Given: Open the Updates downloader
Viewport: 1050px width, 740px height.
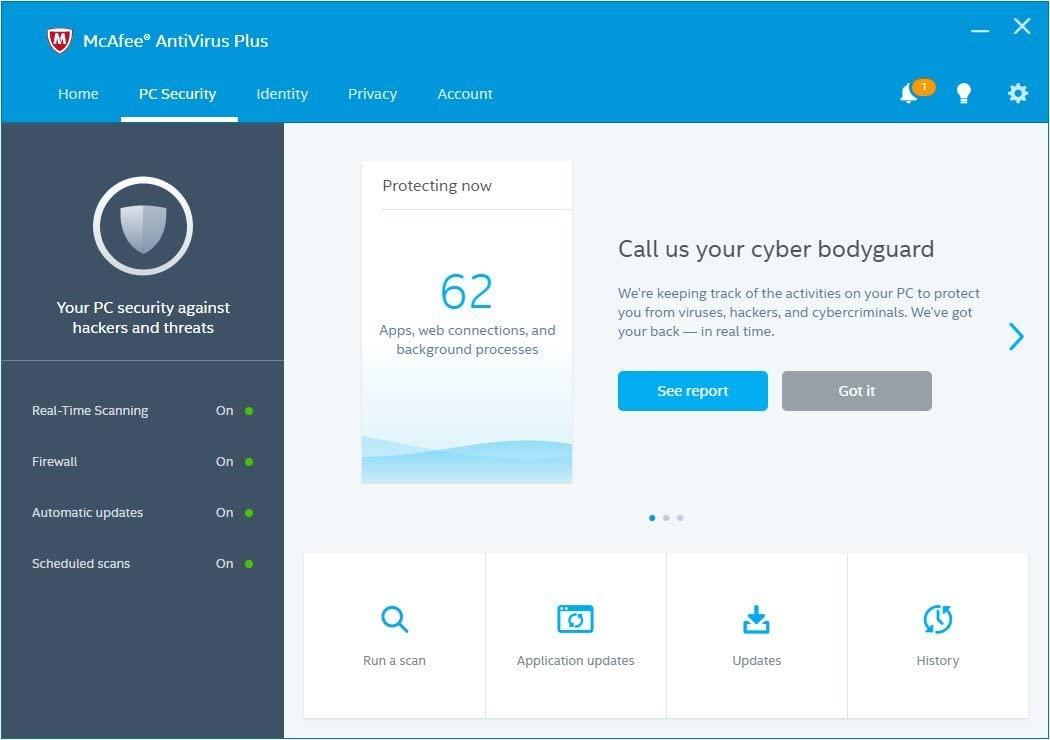Looking at the screenshot, I should [x=756, y=632].
